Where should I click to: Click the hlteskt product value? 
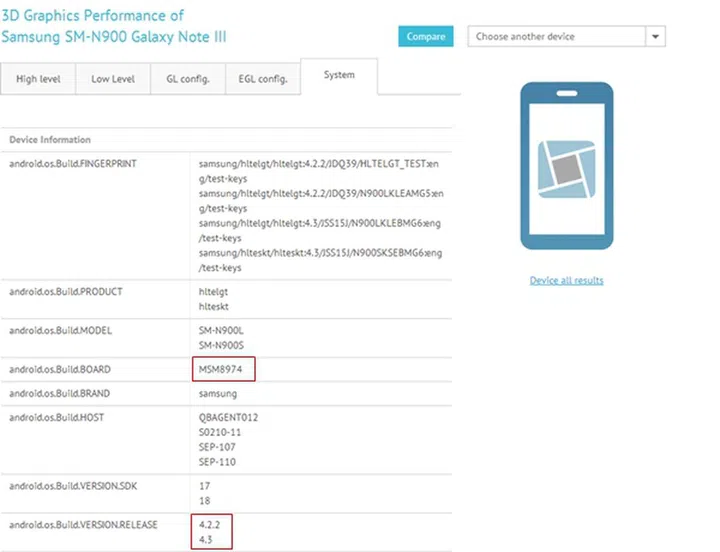click(214, 307)
